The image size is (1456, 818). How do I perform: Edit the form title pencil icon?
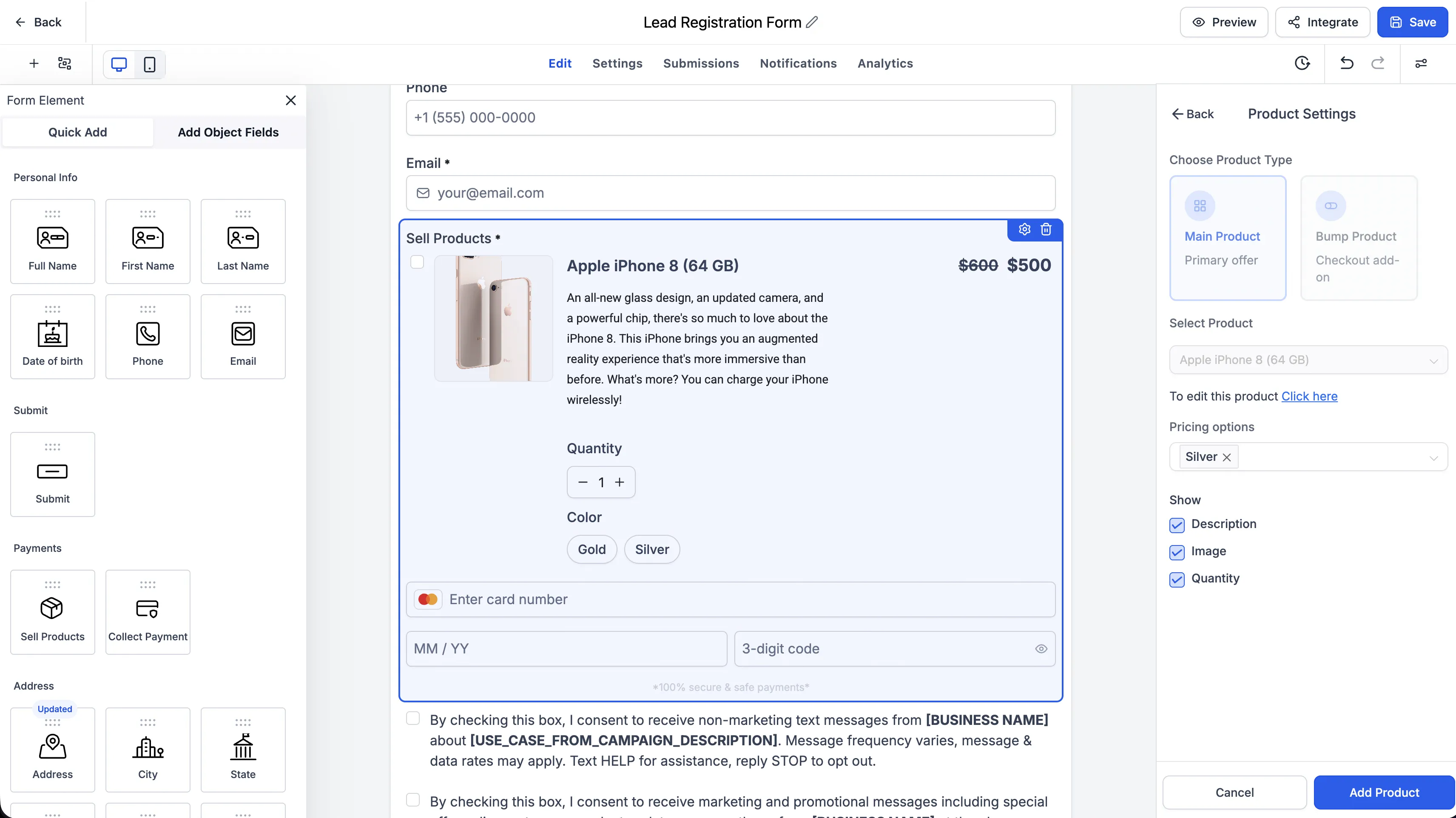pos(812,22)
